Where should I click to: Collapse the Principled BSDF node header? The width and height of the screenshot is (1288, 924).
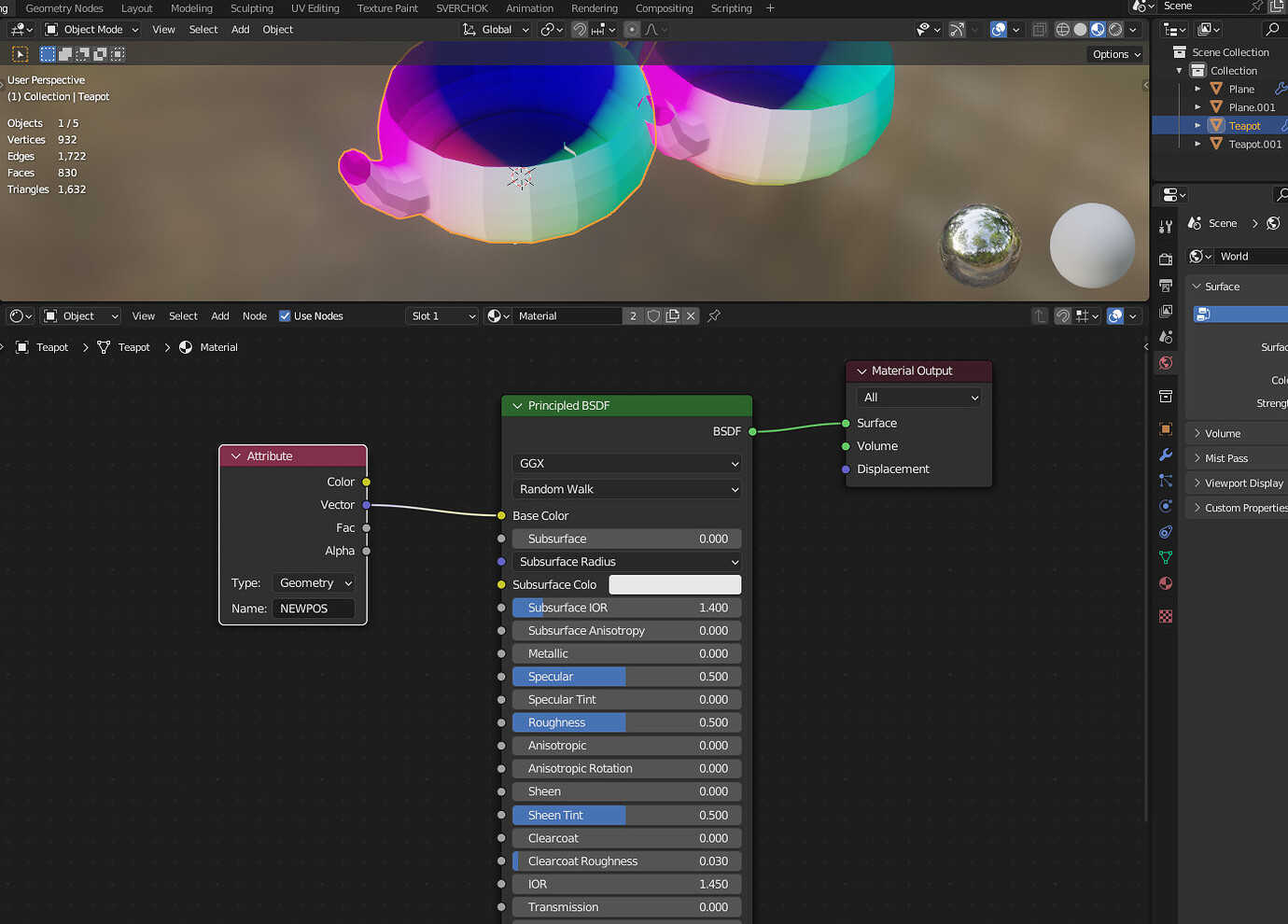point(518,405)
